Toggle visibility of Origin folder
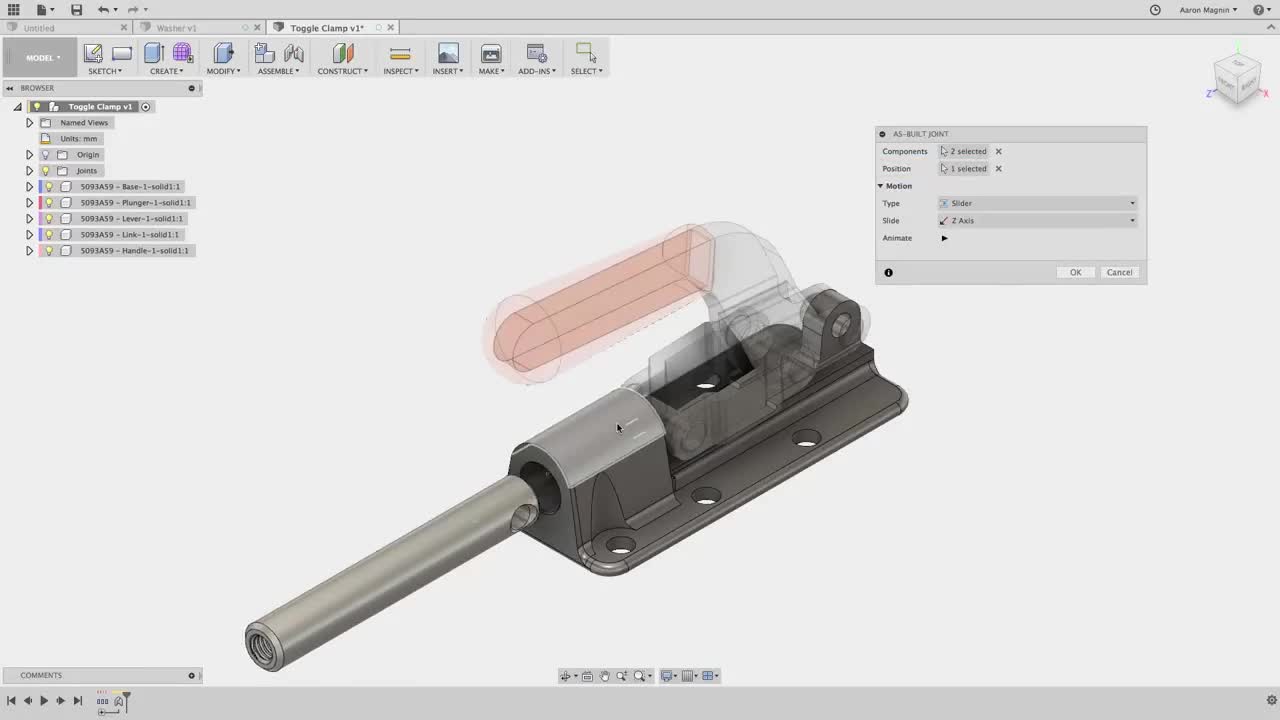The height and width of the screenshot is (720, 1280). [45, 155]
